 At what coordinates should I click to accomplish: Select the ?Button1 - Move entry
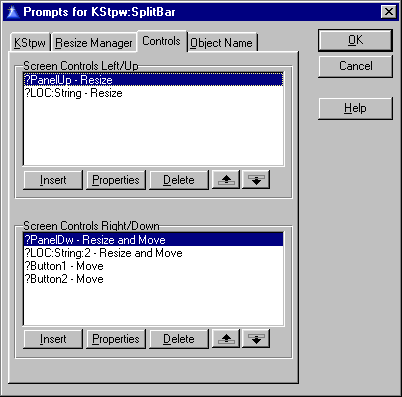pyautogui.click(x=153, y=266)
